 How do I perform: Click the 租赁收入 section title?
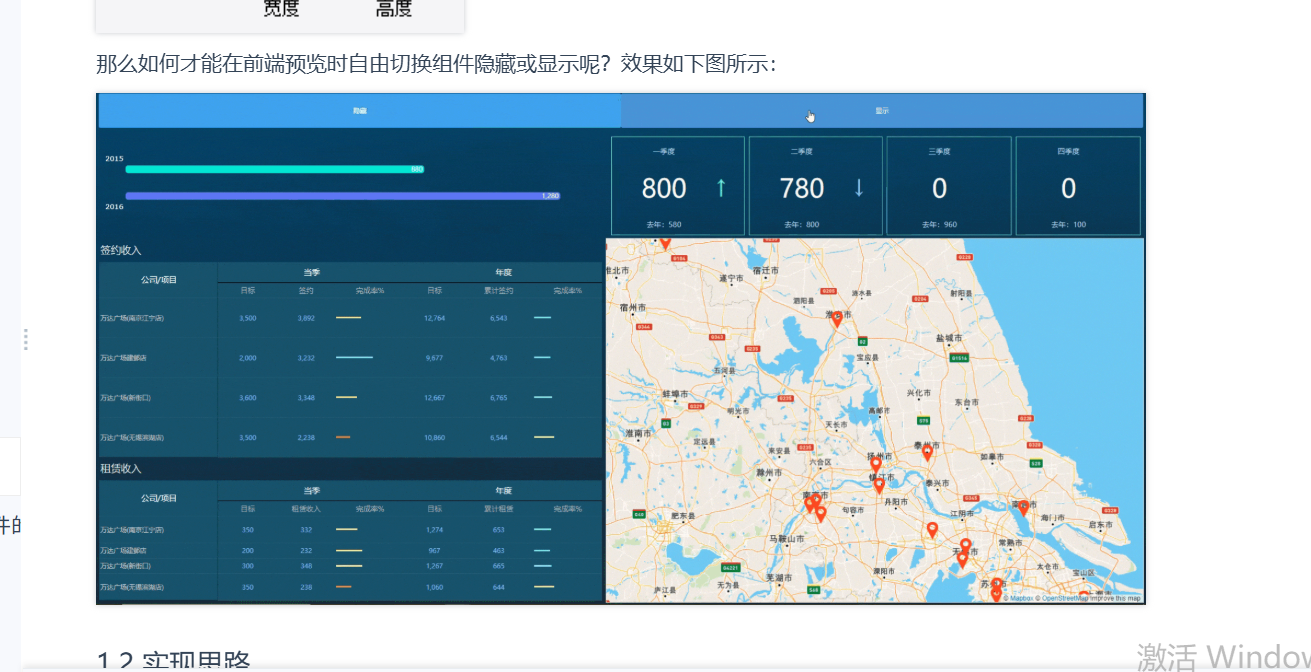pyautogui.click(x=121, y=468)
